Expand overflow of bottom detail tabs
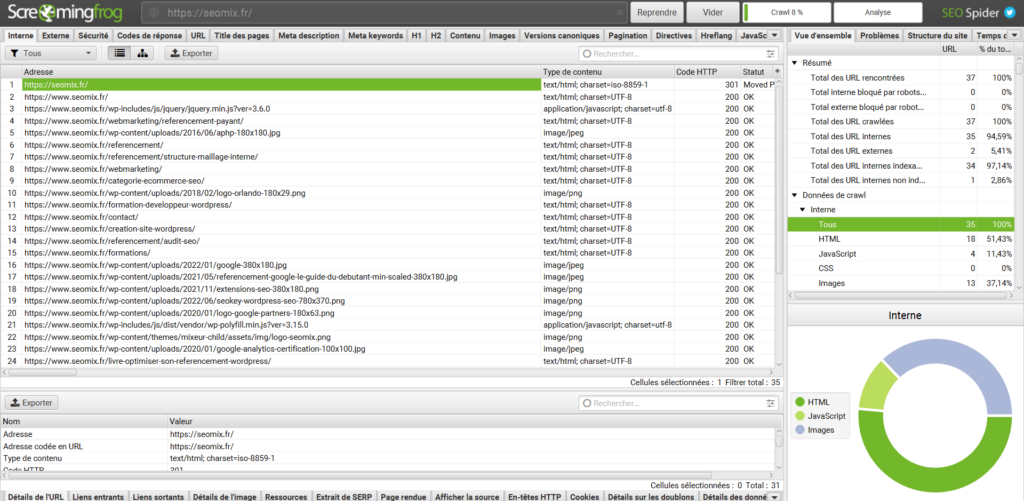Screen dimensions: 1024x501 tap(776, 496)
